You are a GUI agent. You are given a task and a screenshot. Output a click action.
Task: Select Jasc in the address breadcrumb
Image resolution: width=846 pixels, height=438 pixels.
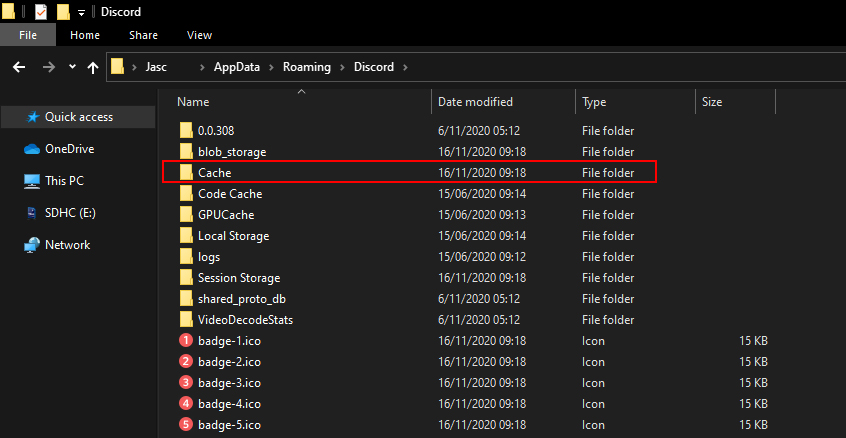coord(157,67)
